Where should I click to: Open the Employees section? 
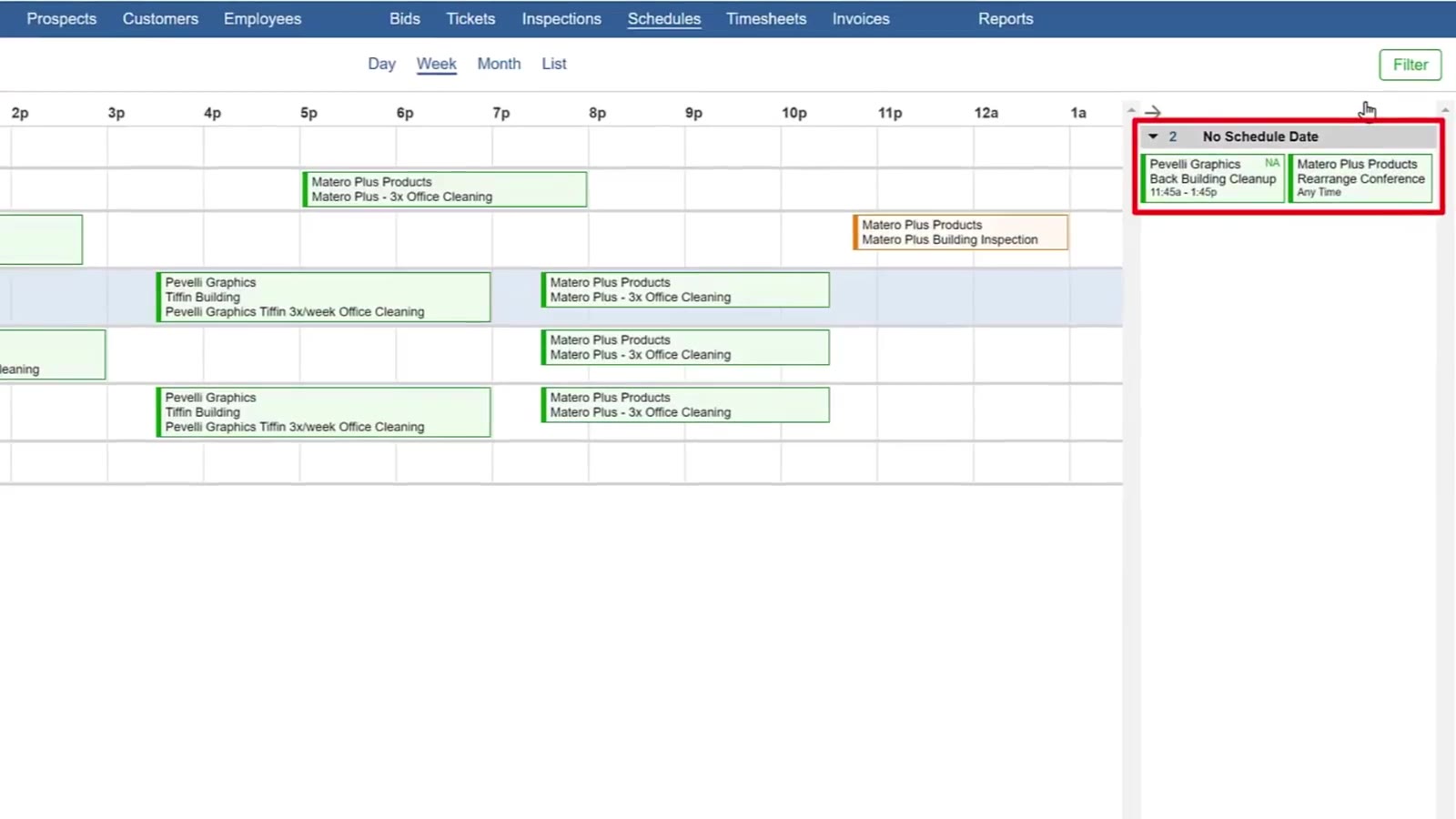tap(262, 18)
